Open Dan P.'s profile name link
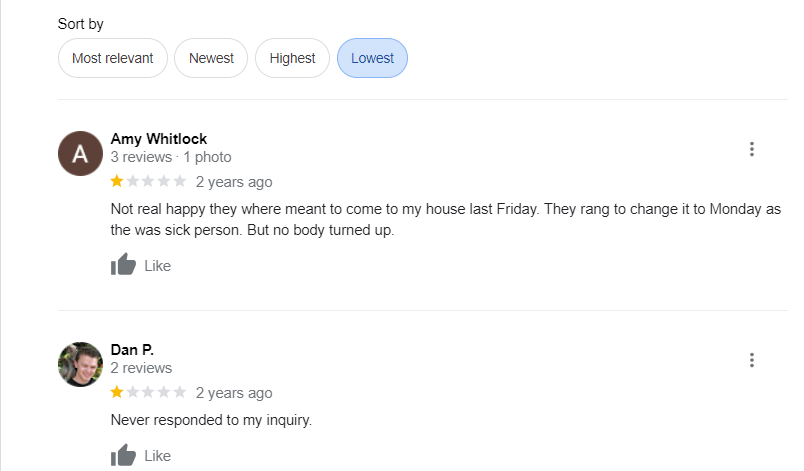The width and height of the screenshot is (804, 471). [132, 350]
